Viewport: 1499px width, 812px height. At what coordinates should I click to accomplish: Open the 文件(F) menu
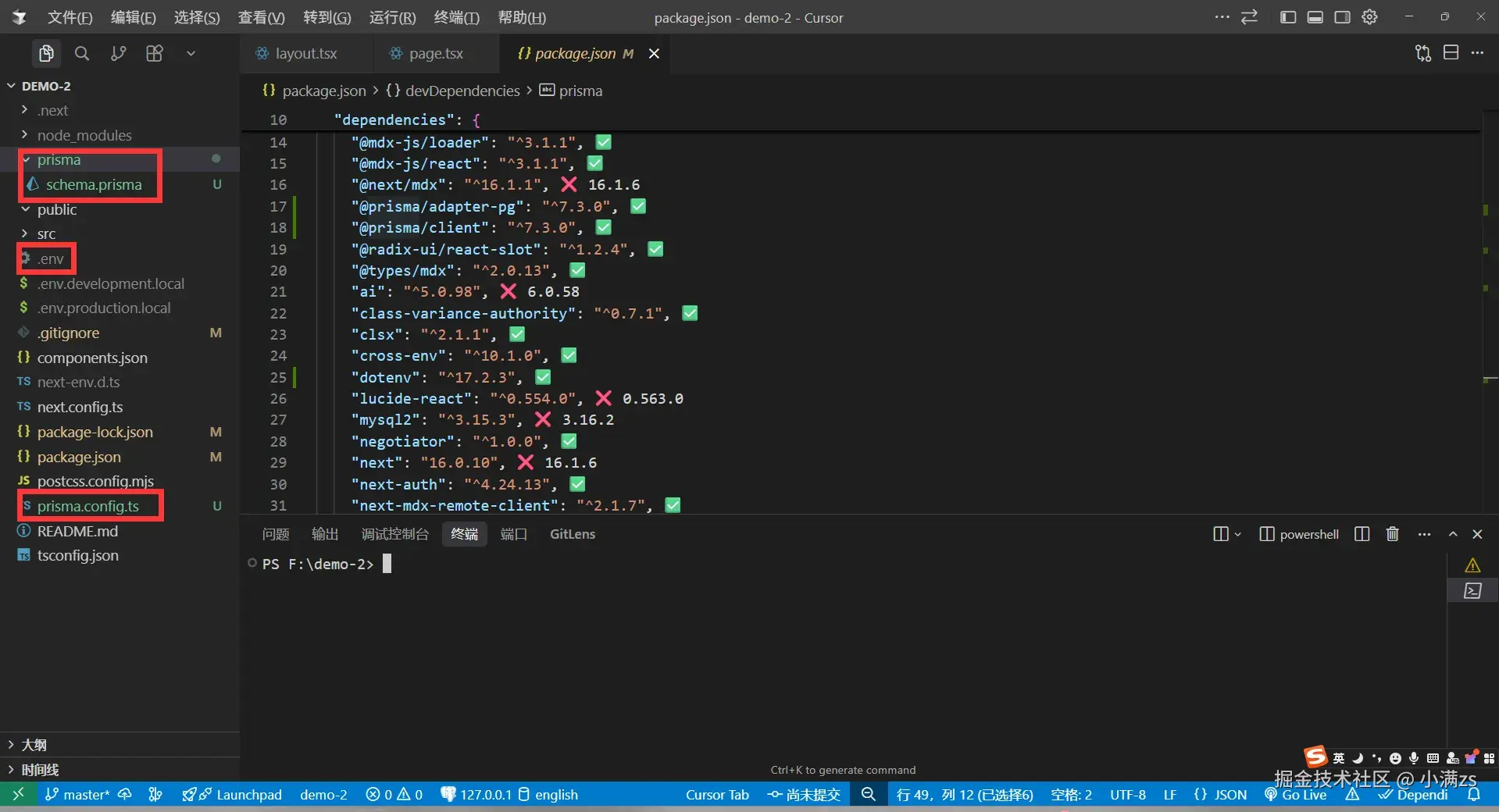pos(70,17)
